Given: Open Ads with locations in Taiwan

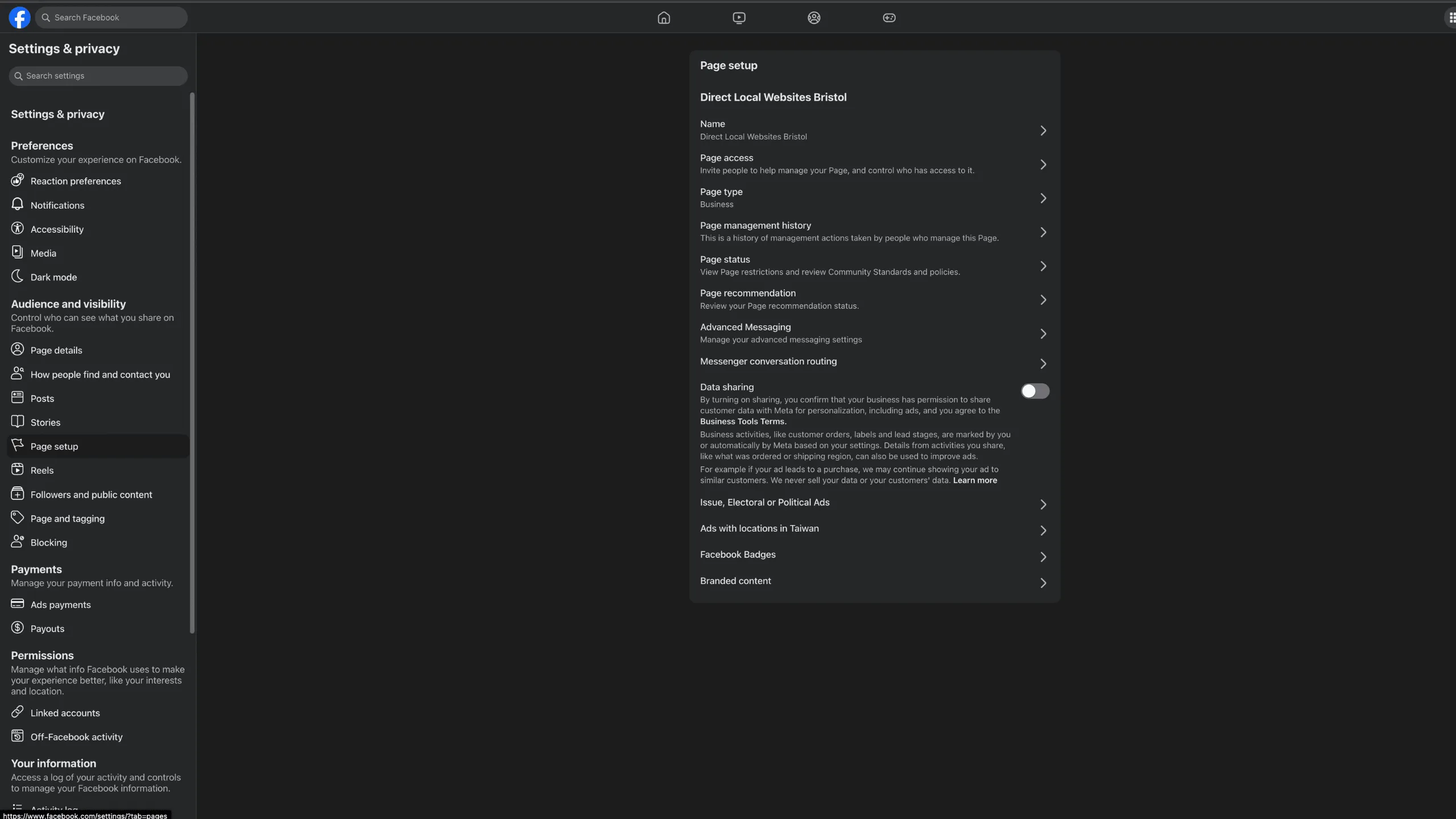Looking at the screenshot, I should (x=875, y=530).
